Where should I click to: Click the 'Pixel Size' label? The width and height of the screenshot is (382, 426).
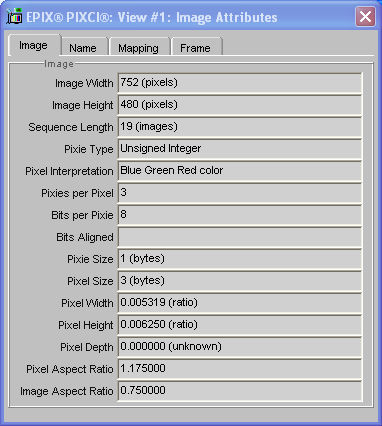[x=90, y=281]
